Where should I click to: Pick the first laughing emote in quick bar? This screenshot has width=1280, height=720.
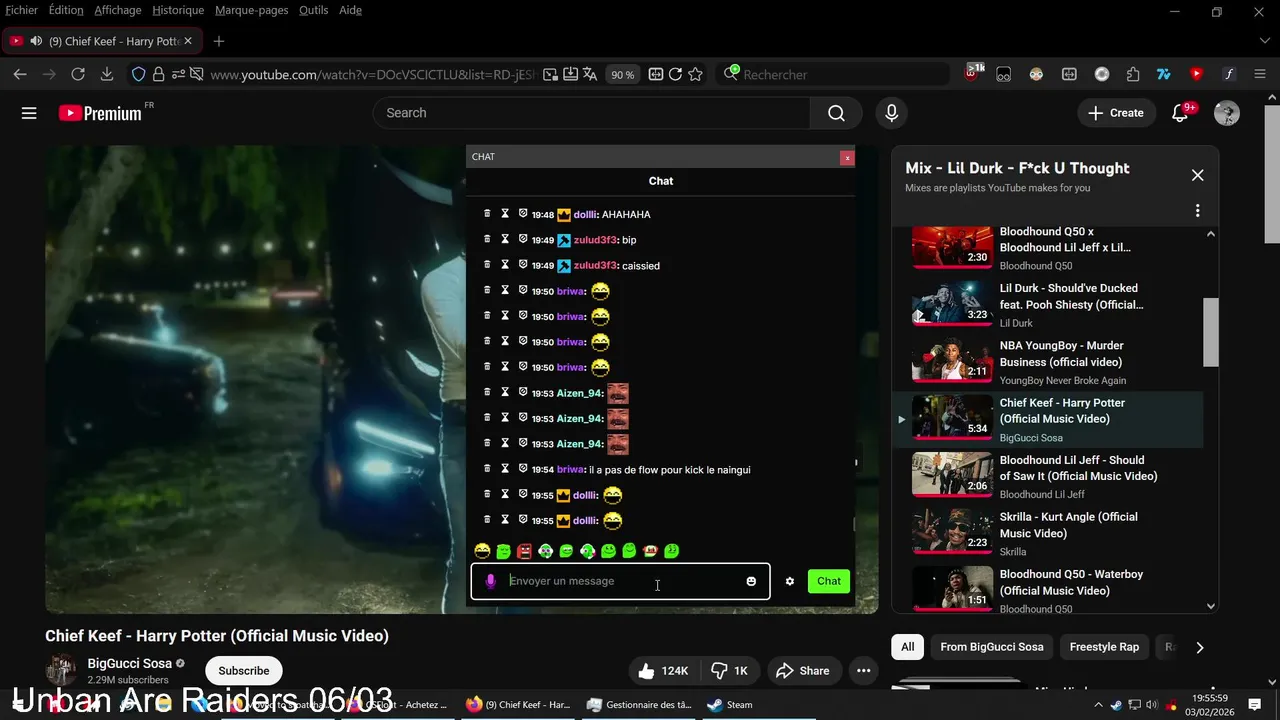(x=482, y=551)
